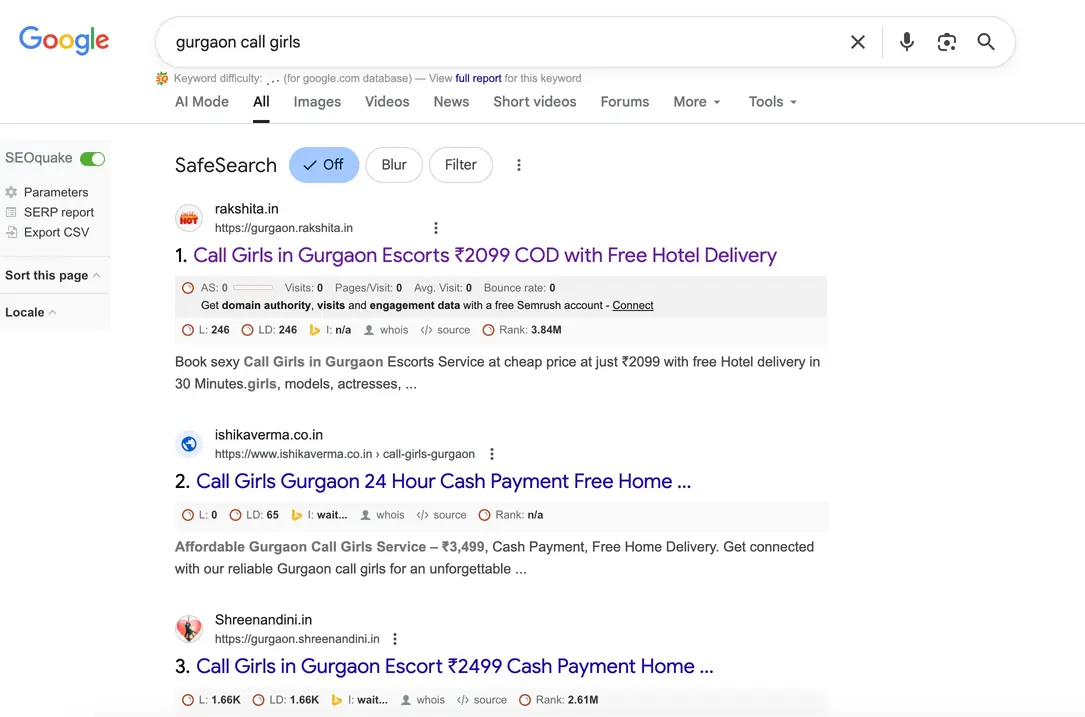This screenshot has height=717, width=1085.
Task: Click whois link in Shreenandini row
Action: point(430,700)
